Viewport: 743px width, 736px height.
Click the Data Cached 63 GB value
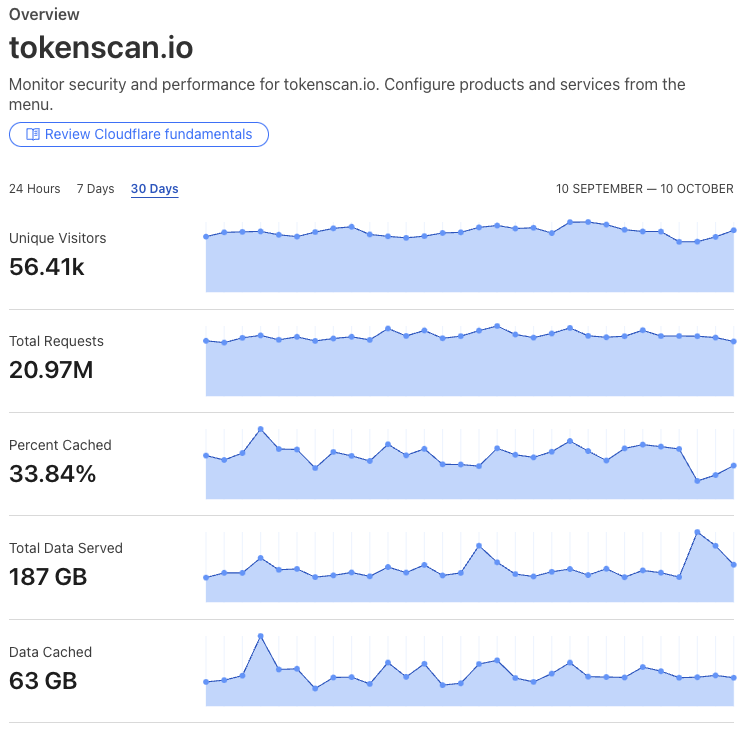coord(43,681)
